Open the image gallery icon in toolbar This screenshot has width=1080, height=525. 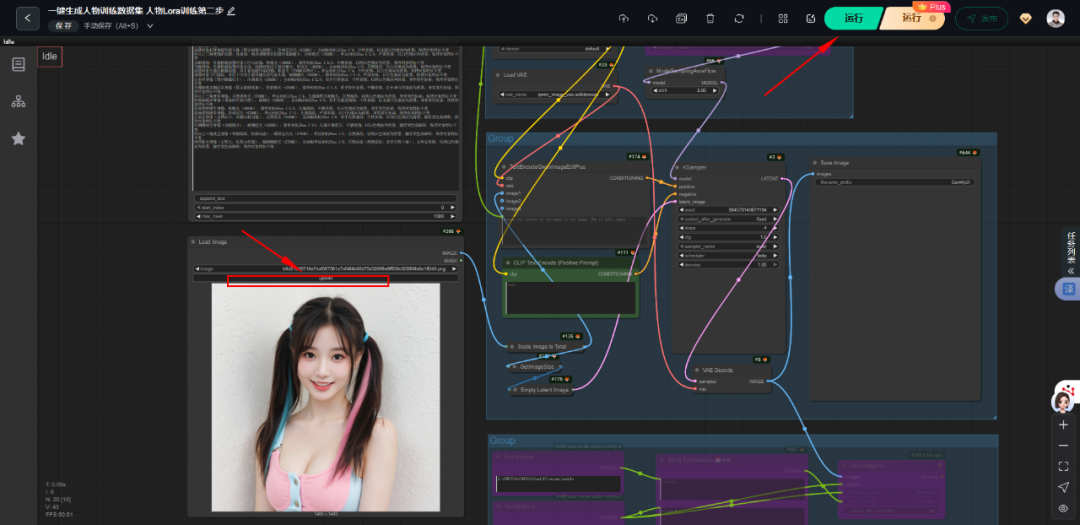(x=681, y=19)
